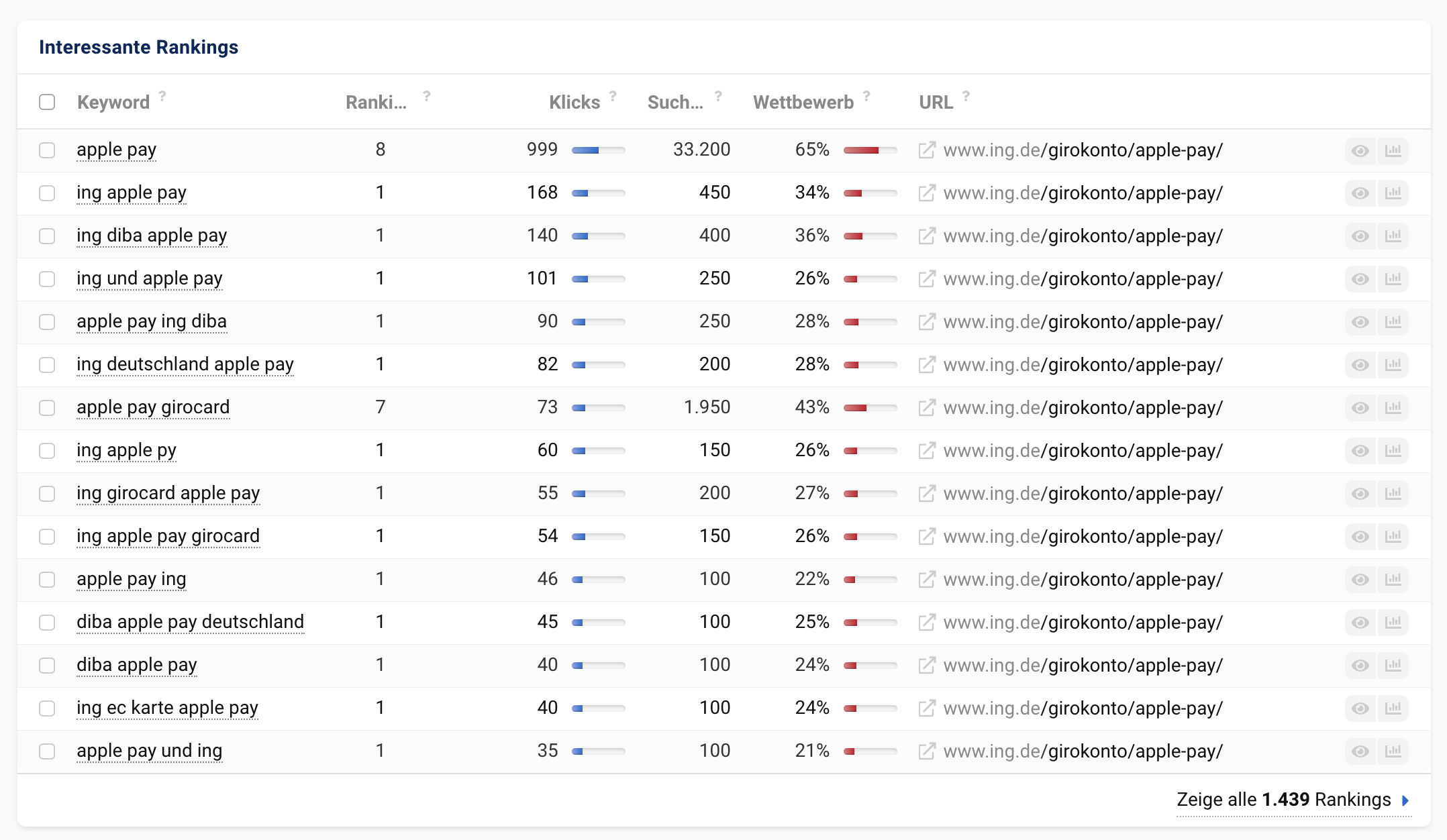Image resolution: width=1447 pixels, height=840 pixels.
Task: Click Wettbewerb value 43%
Action: coord(812,407)
